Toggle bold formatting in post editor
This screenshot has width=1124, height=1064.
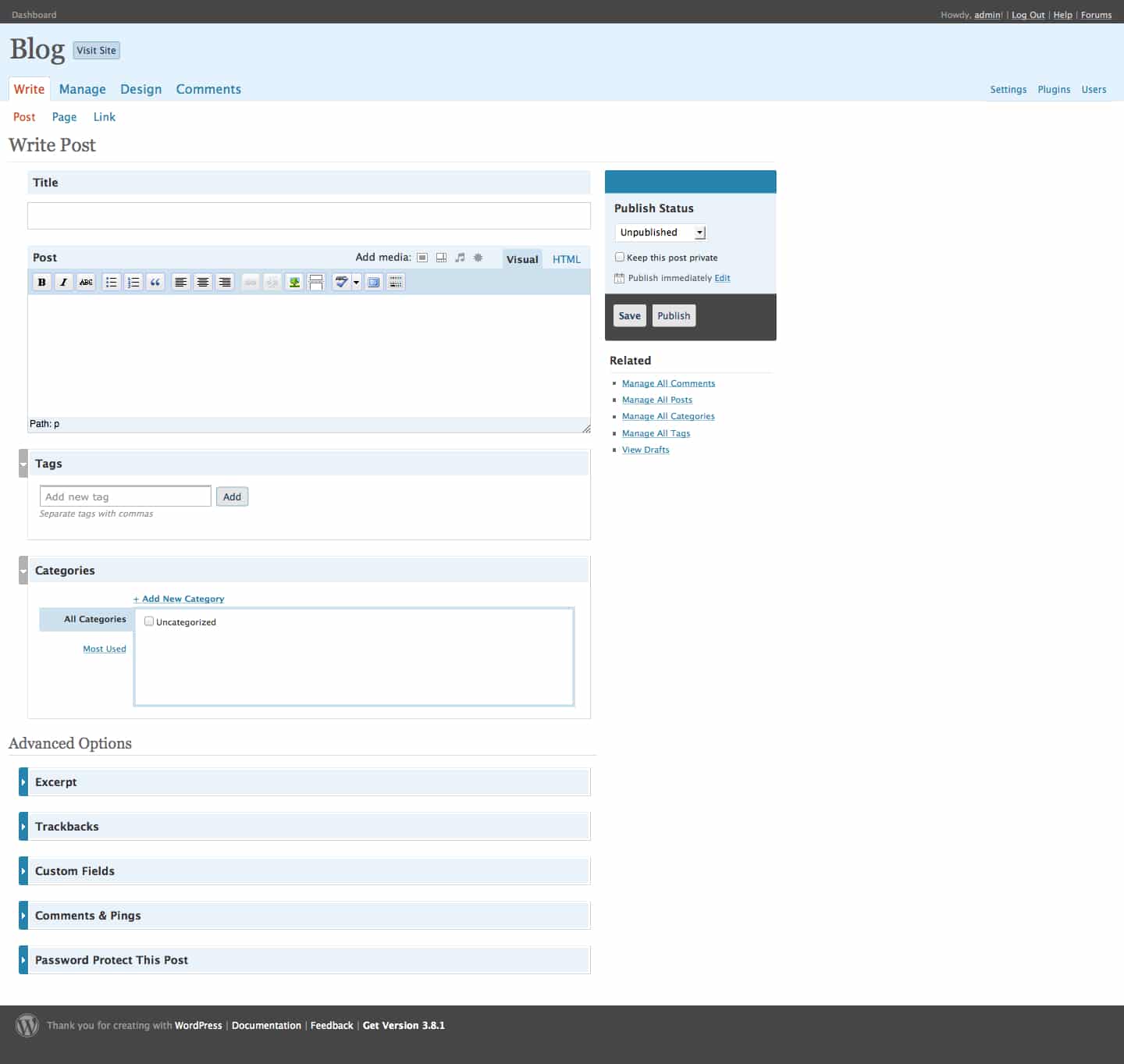(x=42, y=283)
